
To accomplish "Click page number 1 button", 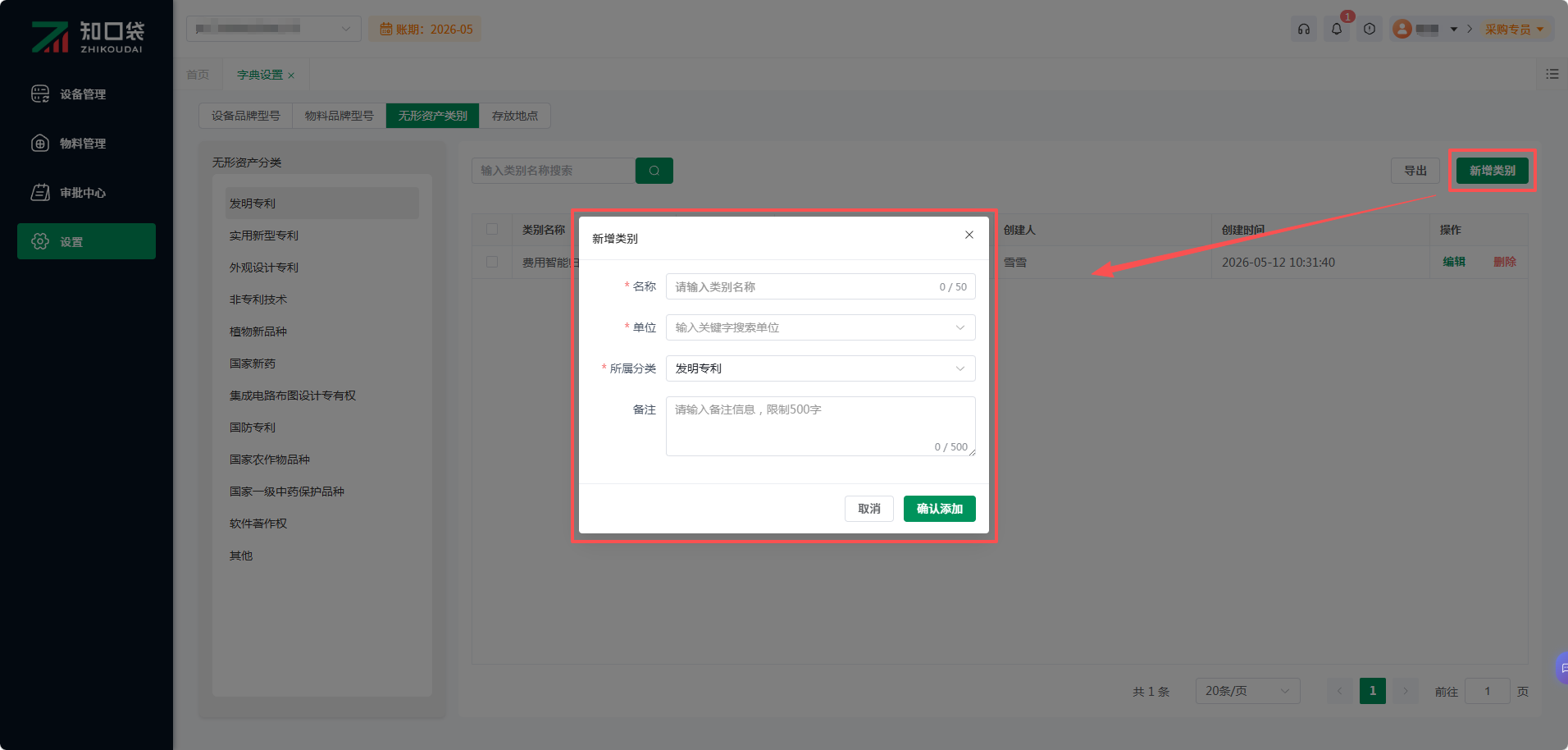I will pyautogui.click(x=1372, y=691).
